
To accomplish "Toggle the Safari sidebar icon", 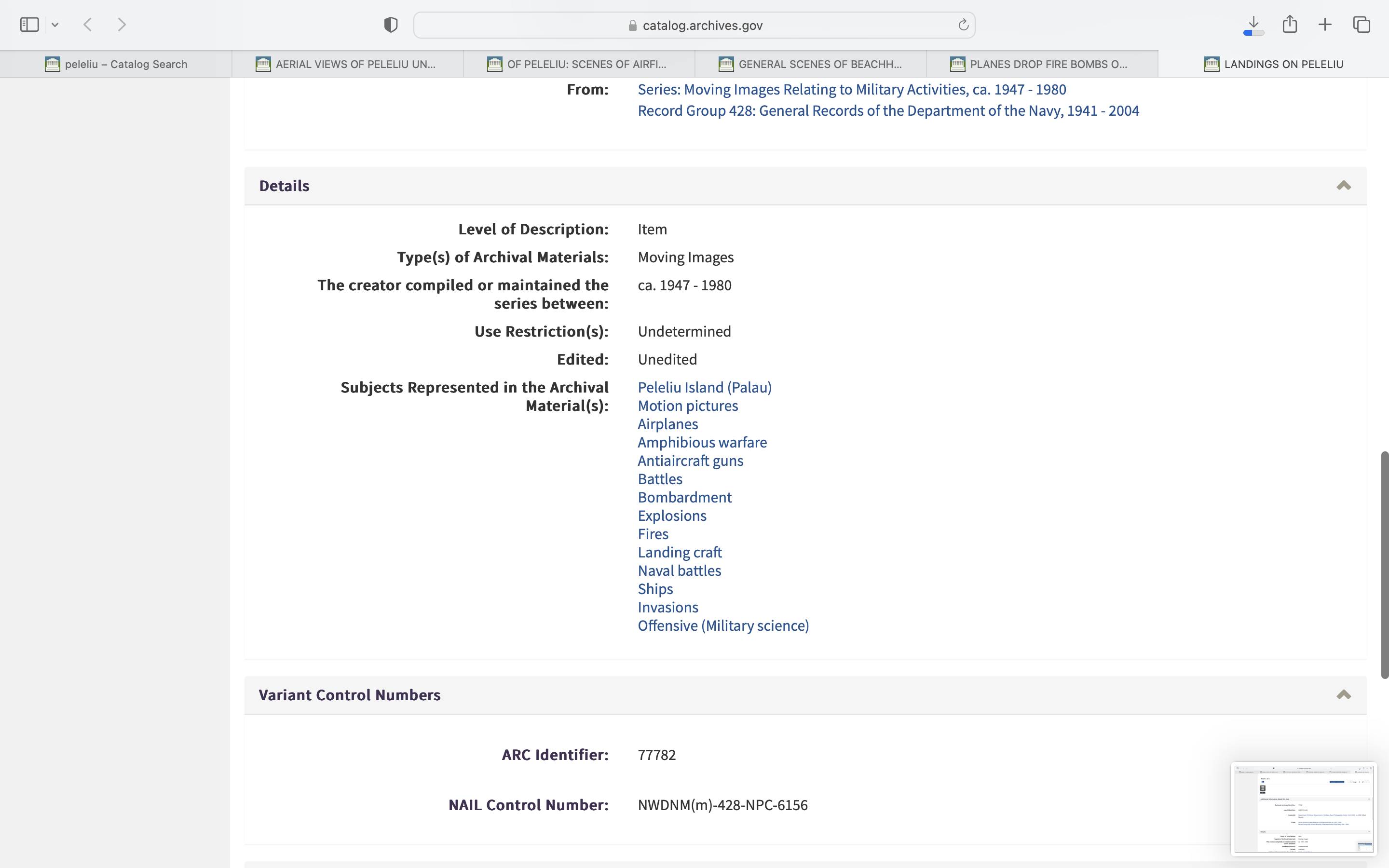I will click(29, 25).
